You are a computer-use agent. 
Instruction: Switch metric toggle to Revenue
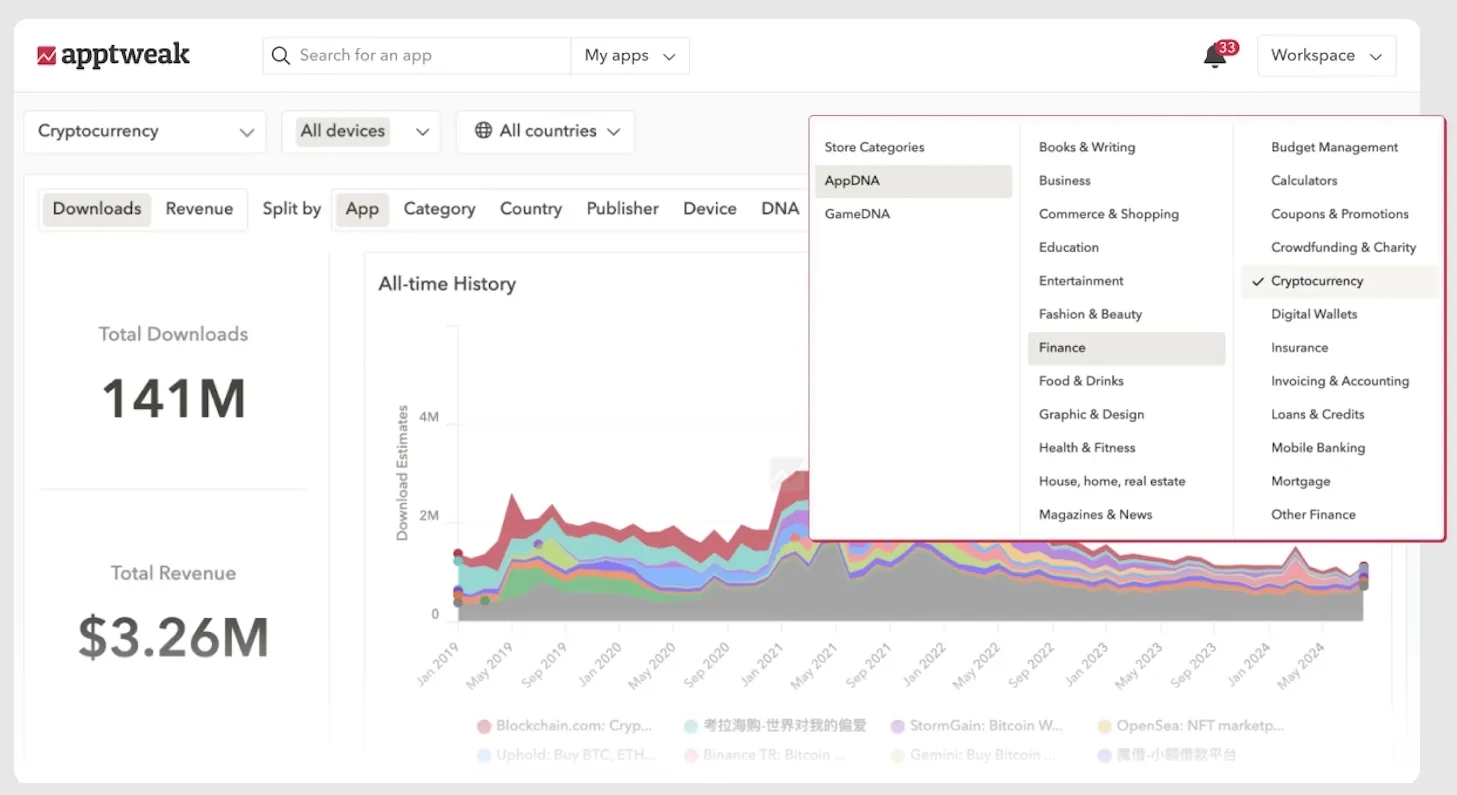coord(199,209)
